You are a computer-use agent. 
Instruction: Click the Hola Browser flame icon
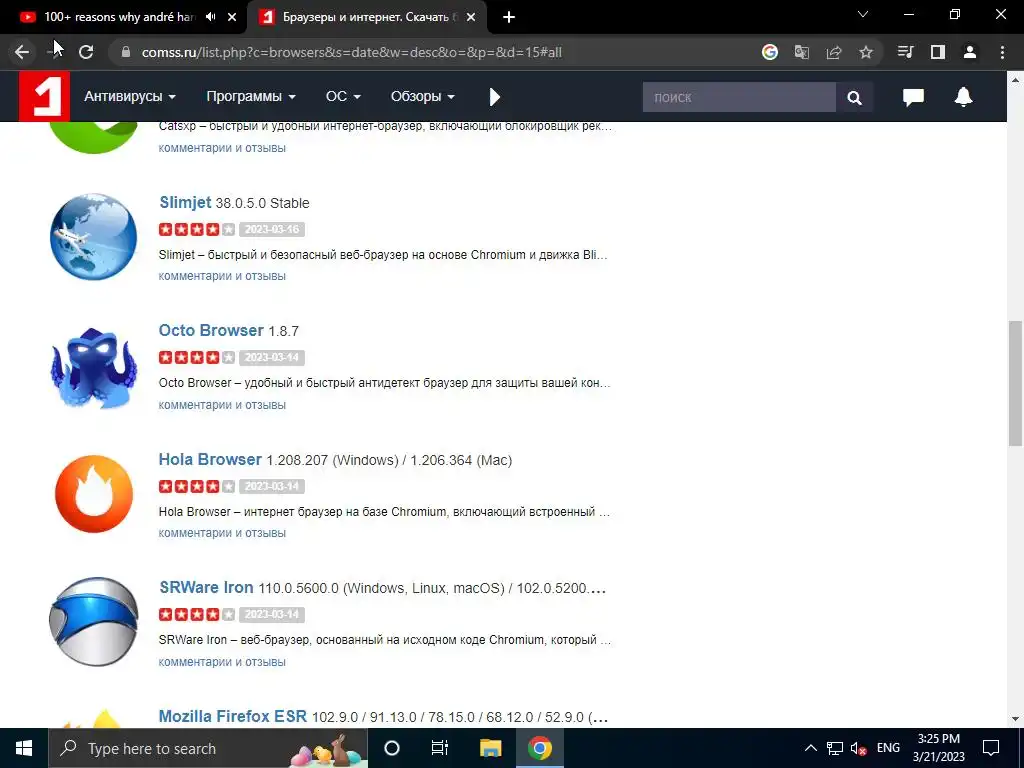pyautogui.click(x=94, y=494)
